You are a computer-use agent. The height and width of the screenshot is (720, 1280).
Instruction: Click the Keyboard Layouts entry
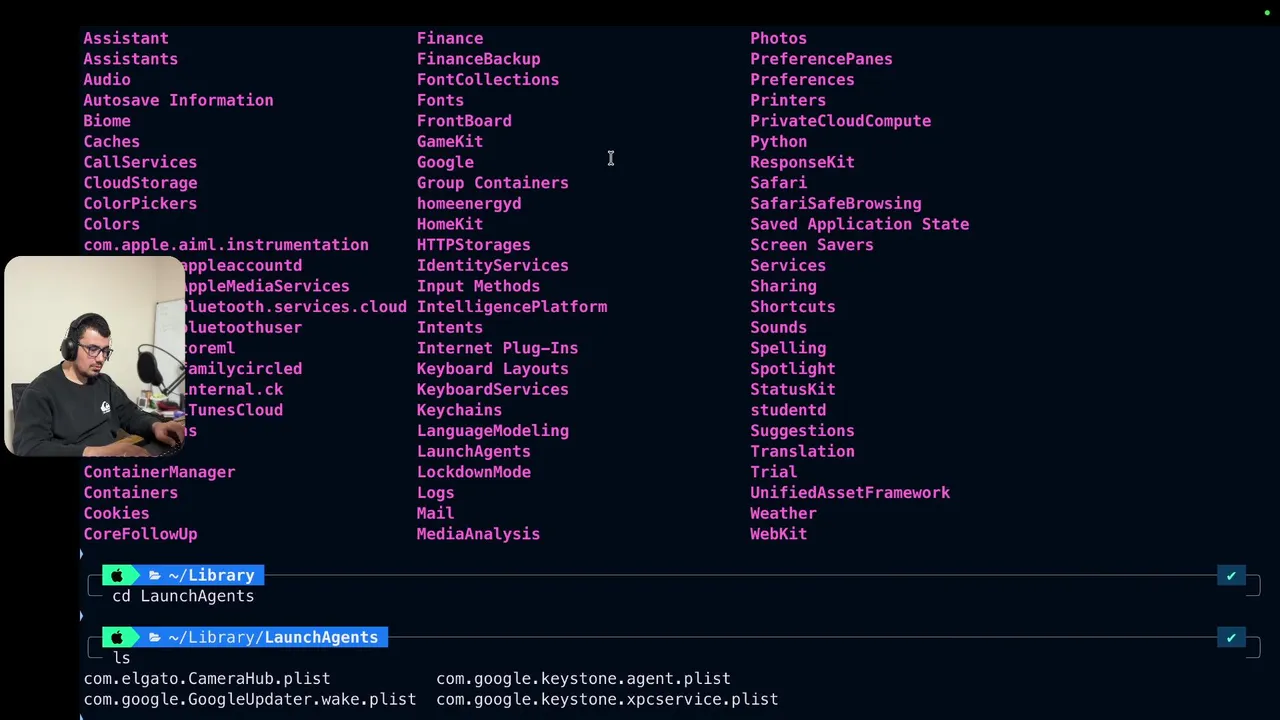[492, 369]
